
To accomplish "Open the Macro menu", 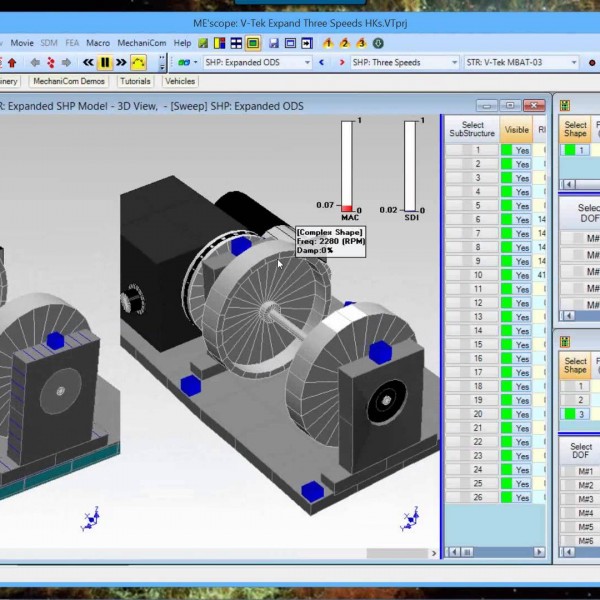I will pyautogui.click(x=98, y=44).
